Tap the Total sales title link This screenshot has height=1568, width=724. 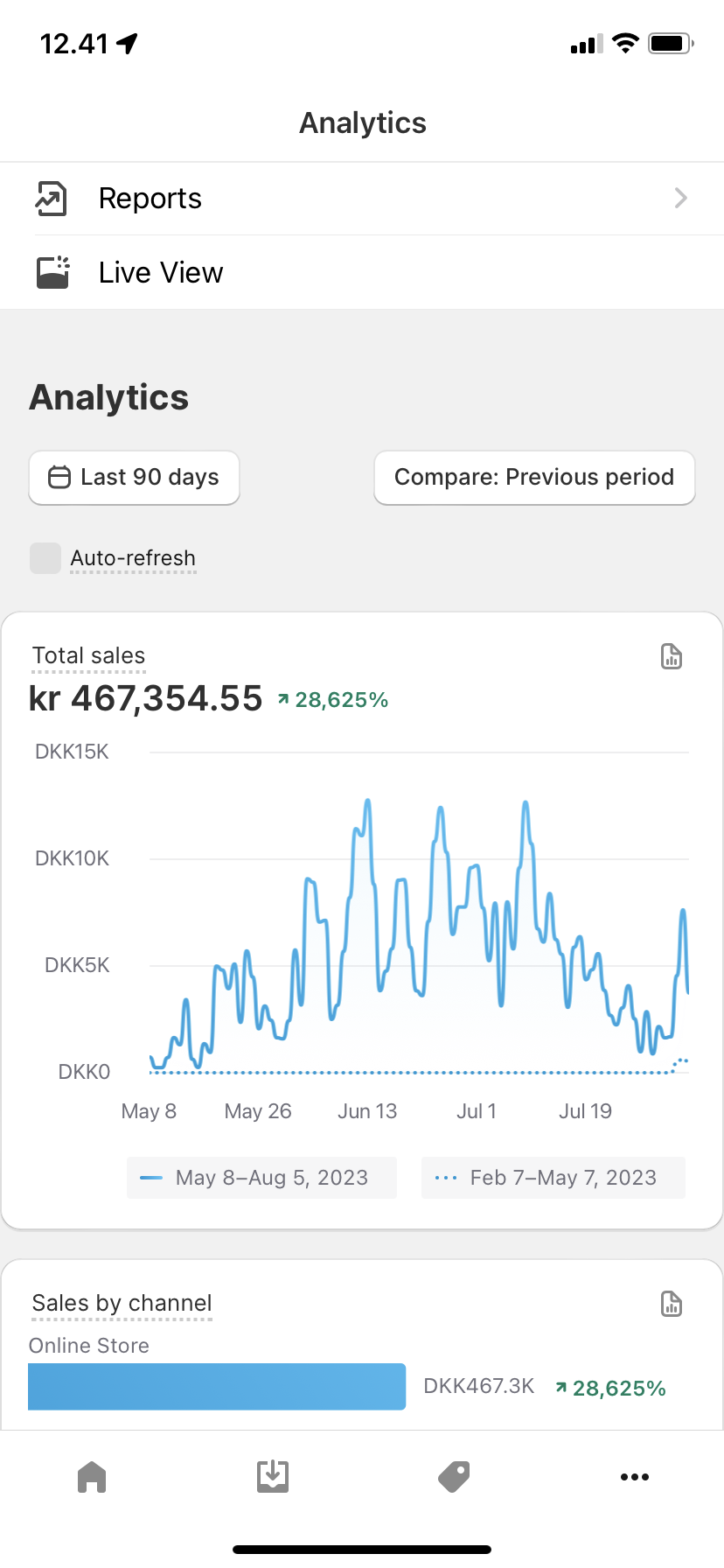88,656
